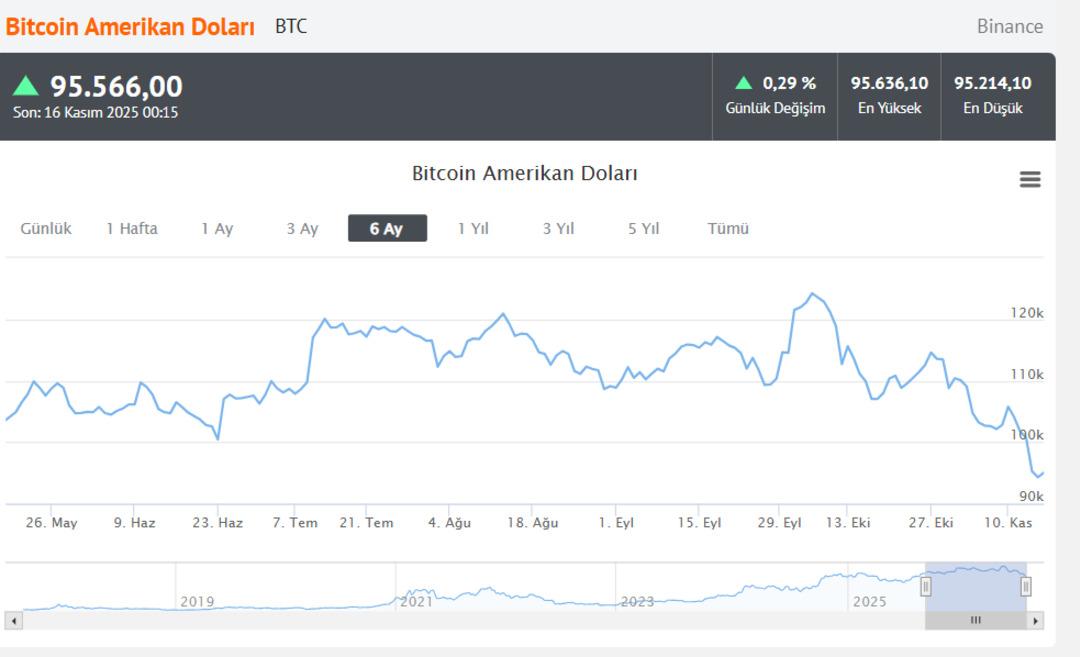Image resolution: width=1080 pixels, height=657 pixels.
Task: Select the 6 Ay timeframe tab
Action: pos(386,227)
